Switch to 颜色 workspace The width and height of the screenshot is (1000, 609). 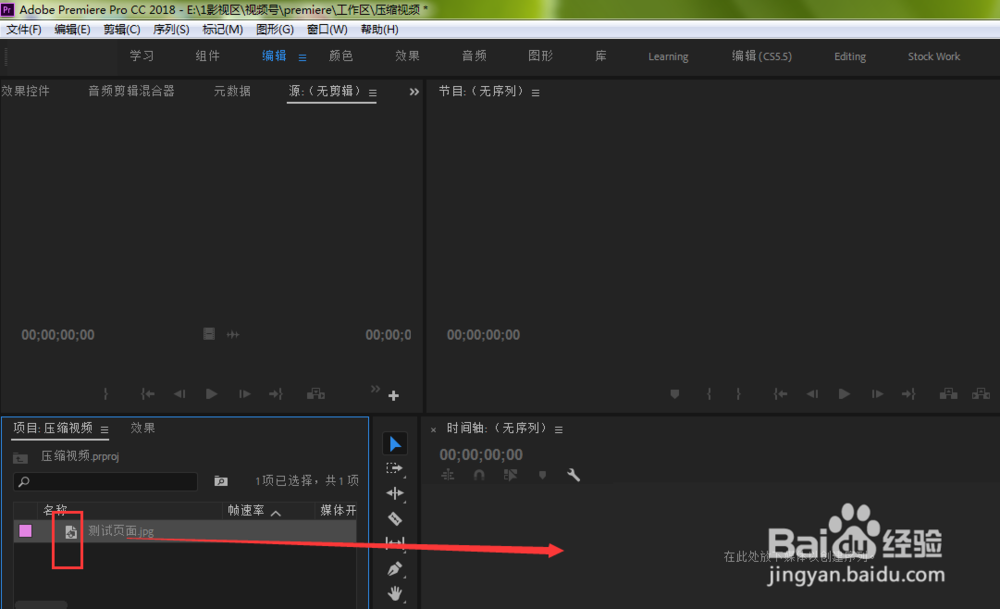coord(341,56)
